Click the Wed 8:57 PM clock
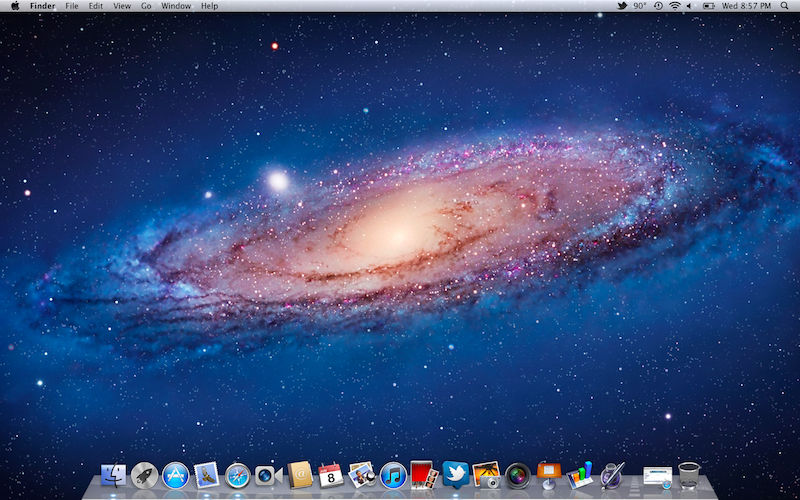This screenshot has height=500, width=800. click(x=746, y=6)
